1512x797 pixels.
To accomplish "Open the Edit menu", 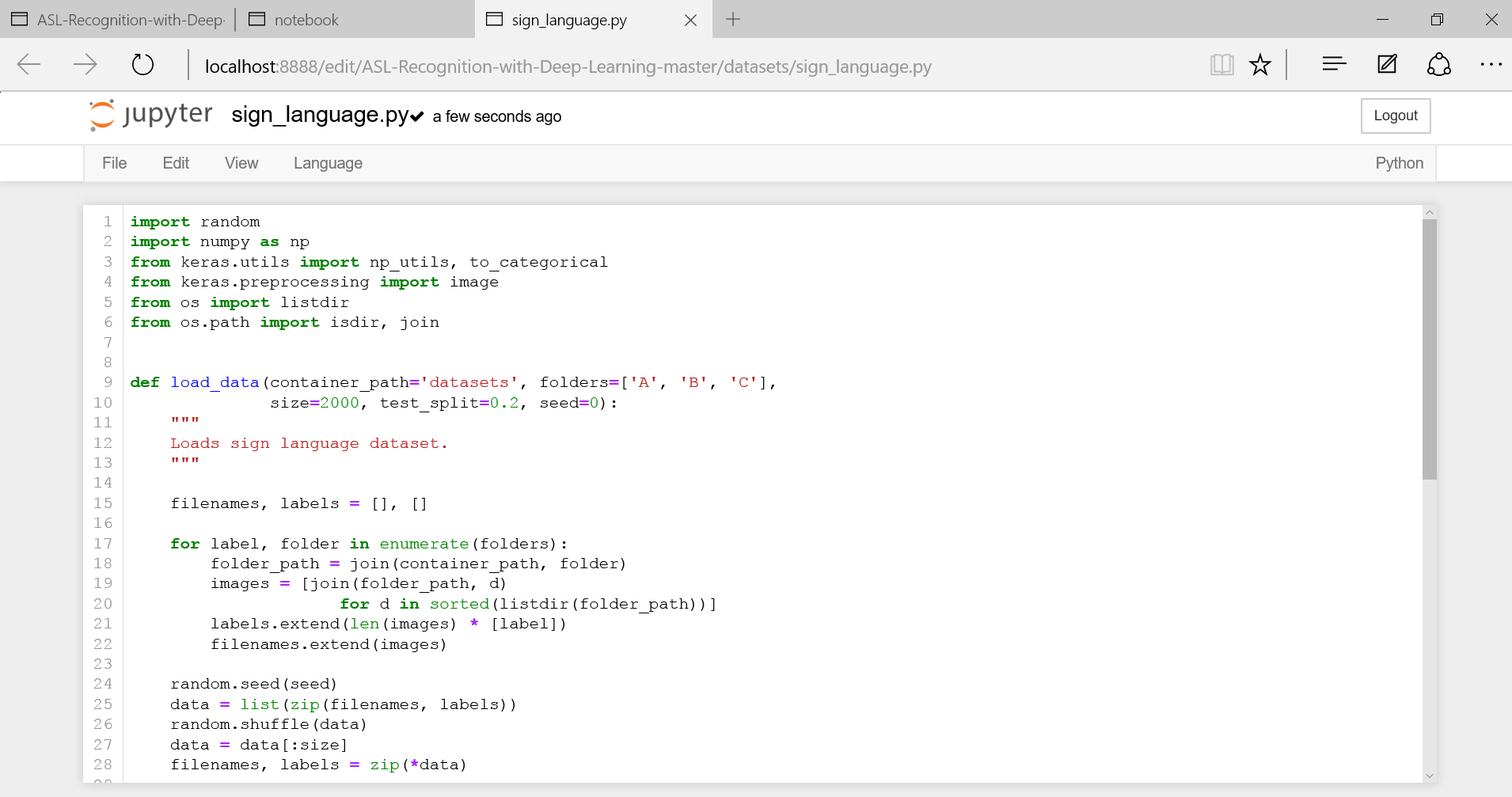I will point(175,163).
